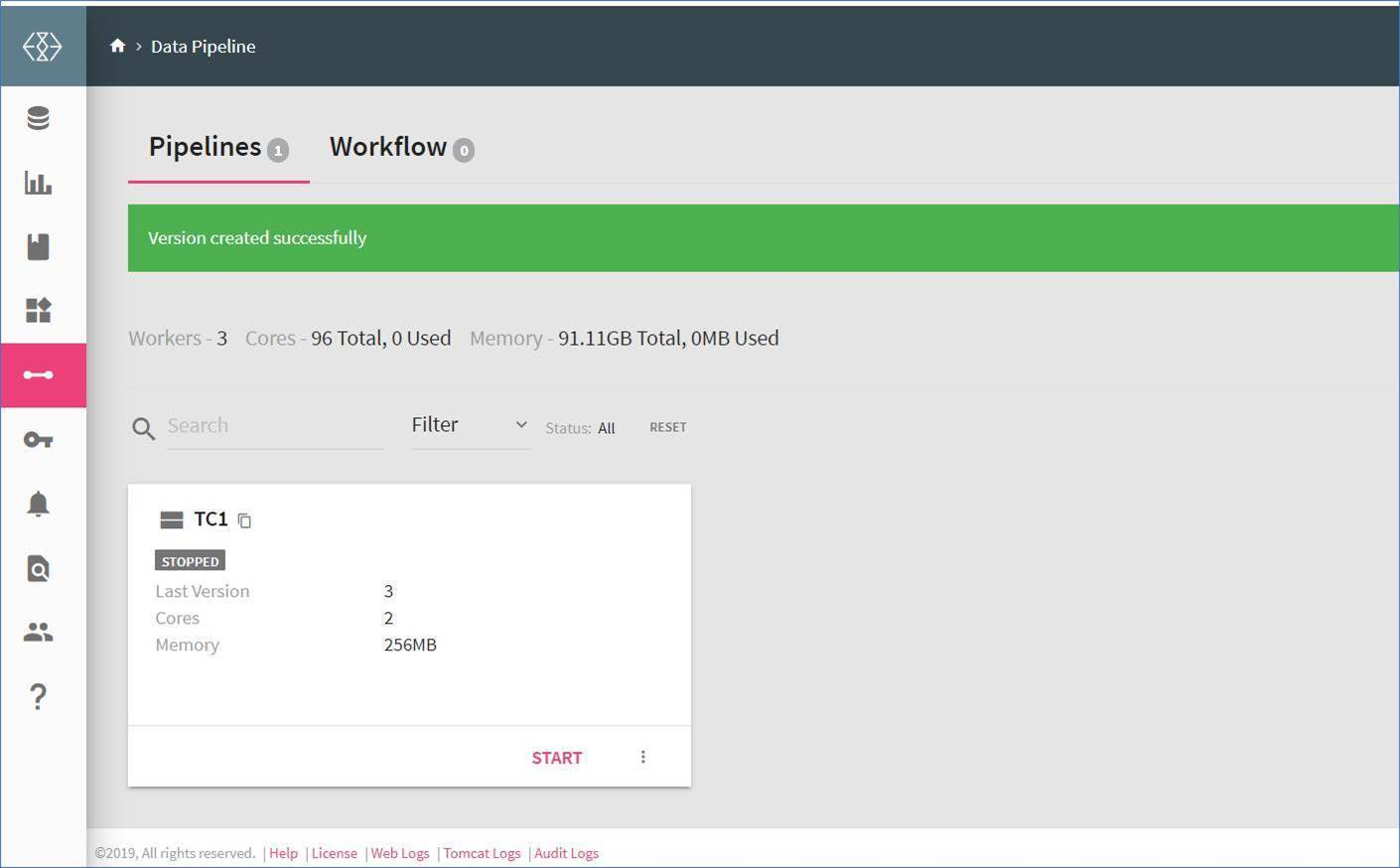Viewport: 1400px width, 868px height.
Task: Expand the Filter dropdown
Action: pos(470,425)
